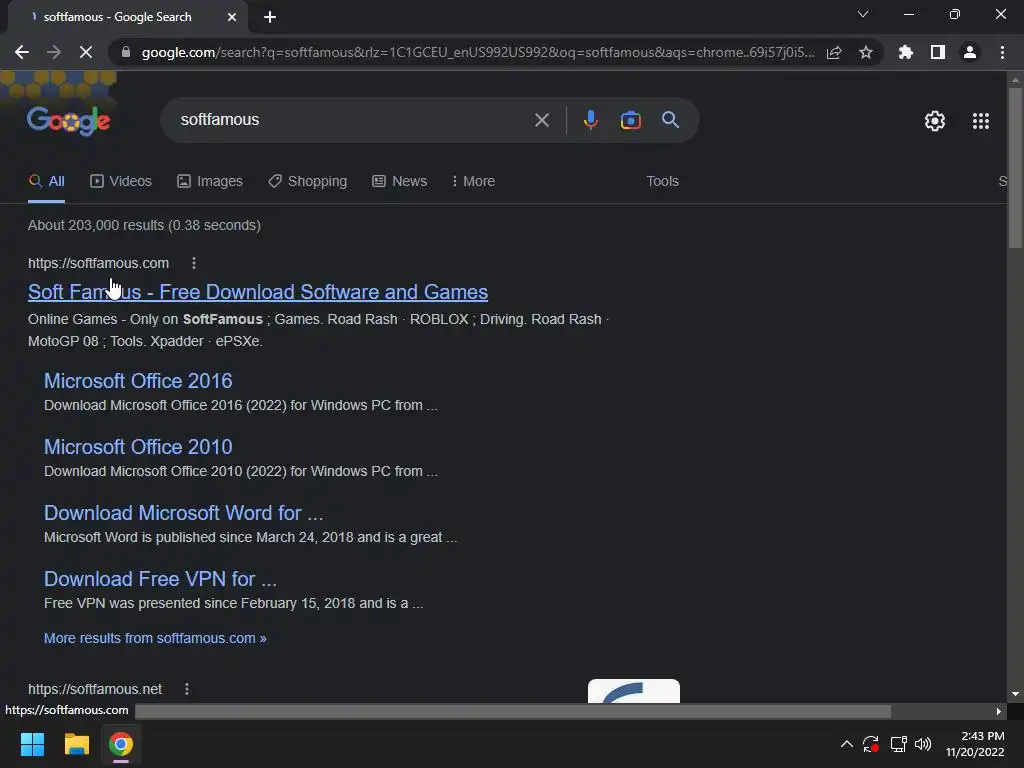Expand the More search filters
Screen dimensions: 1024x768
click(473, 182)
